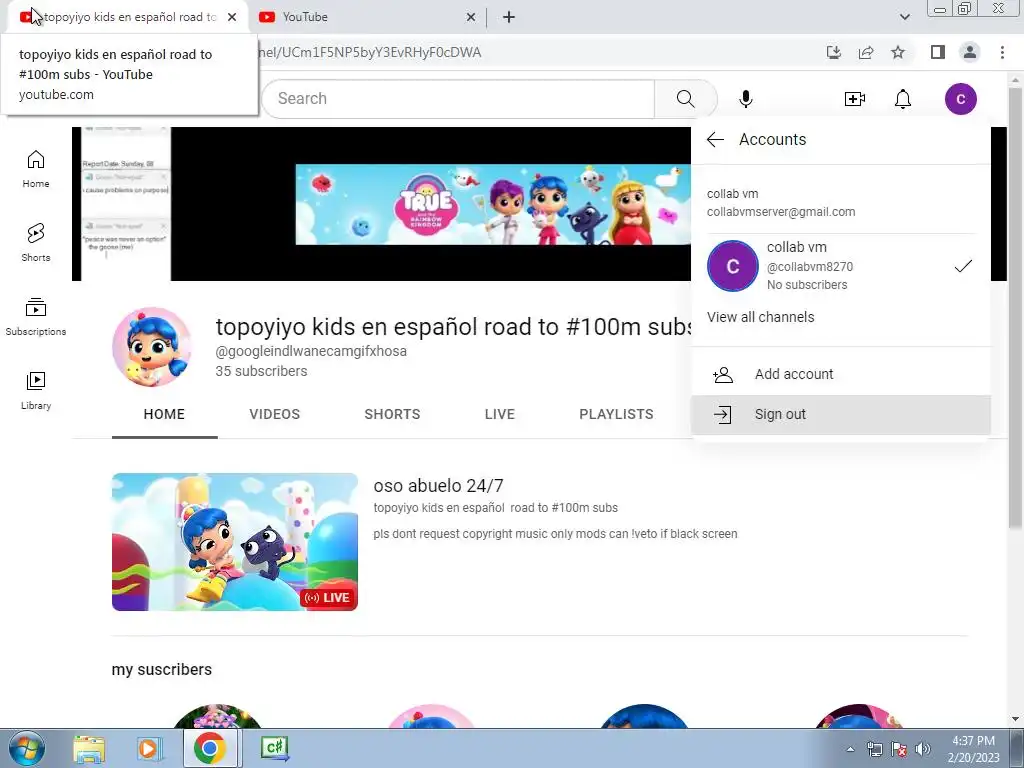1024x768 pixels.
Task: Show hidden tray icons
Action: point(850,749)
